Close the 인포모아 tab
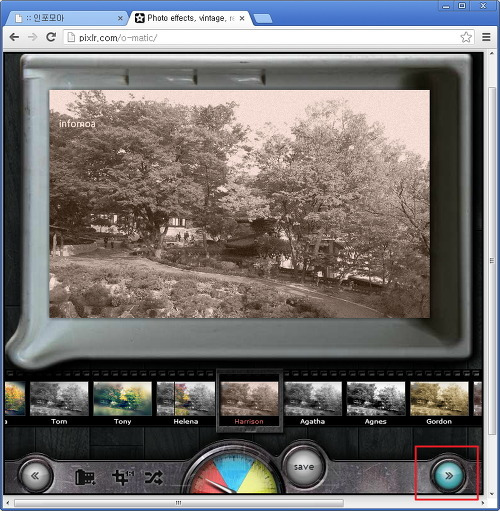 (x=120, y=18)
